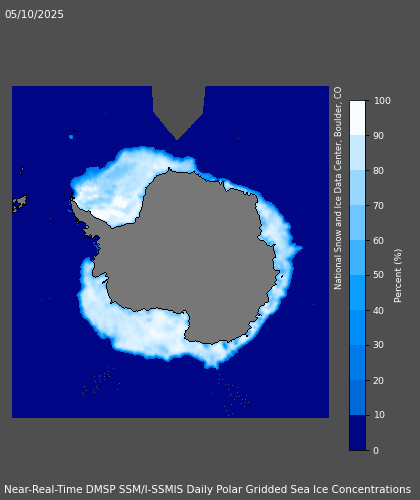Click the Weddell Sea white ice area
This screenshot has width=420, height=500.
(x=110, y=190)
